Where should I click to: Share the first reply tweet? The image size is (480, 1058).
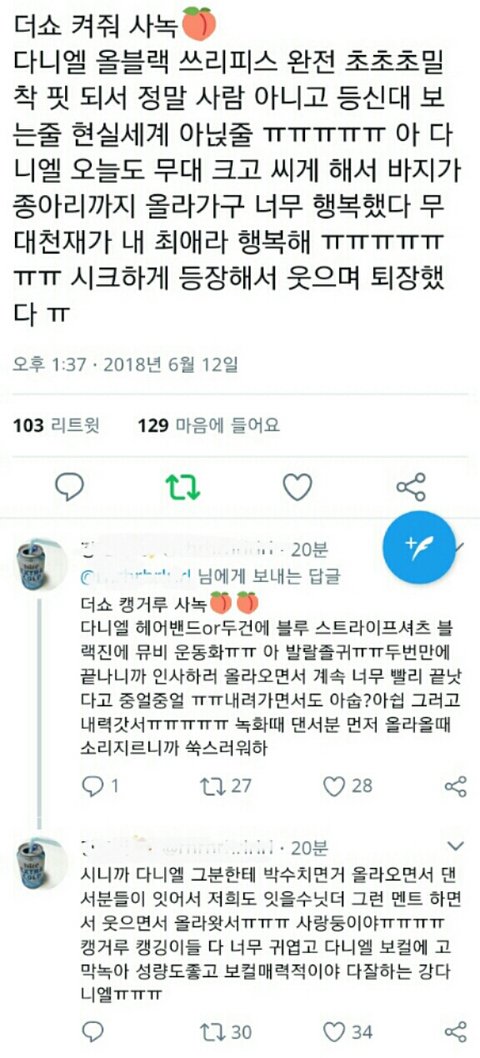(x=456, y=786)
